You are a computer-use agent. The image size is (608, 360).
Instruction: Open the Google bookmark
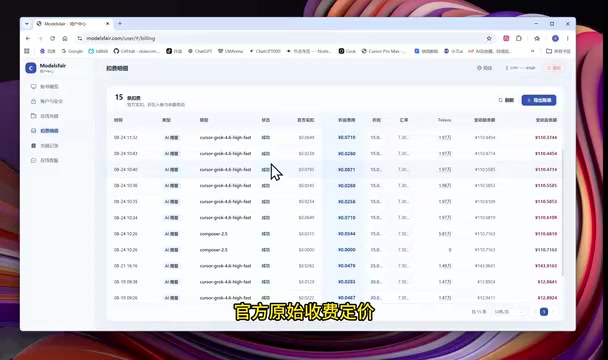pos(72,51)
